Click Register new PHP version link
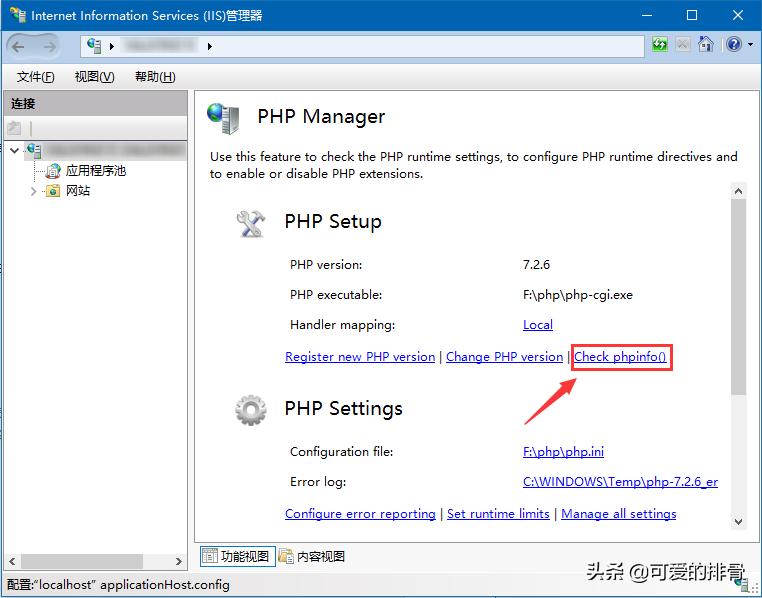The width and height of the screenshot is (762, 598). [360, 357]
